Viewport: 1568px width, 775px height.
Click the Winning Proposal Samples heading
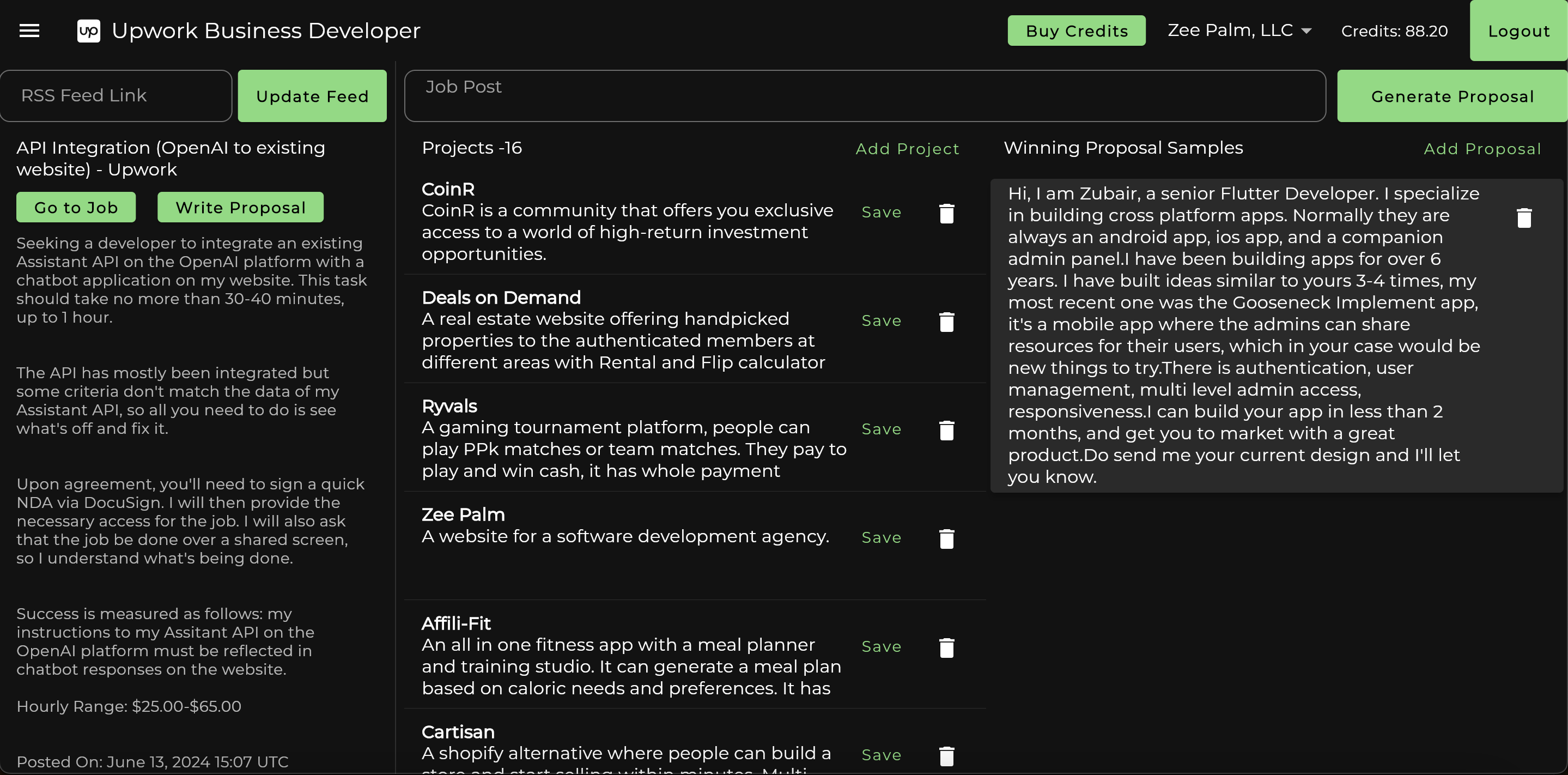[x=1123, y=148]
